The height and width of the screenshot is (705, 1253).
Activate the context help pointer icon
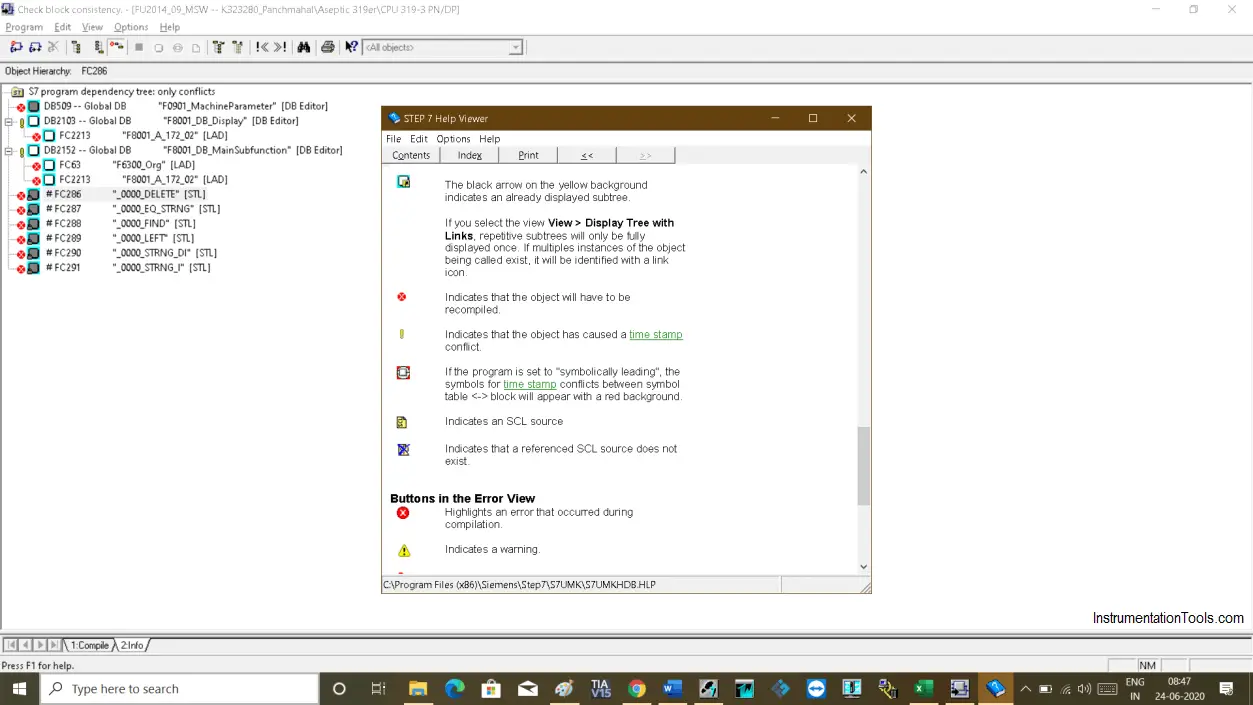point(351,47)
